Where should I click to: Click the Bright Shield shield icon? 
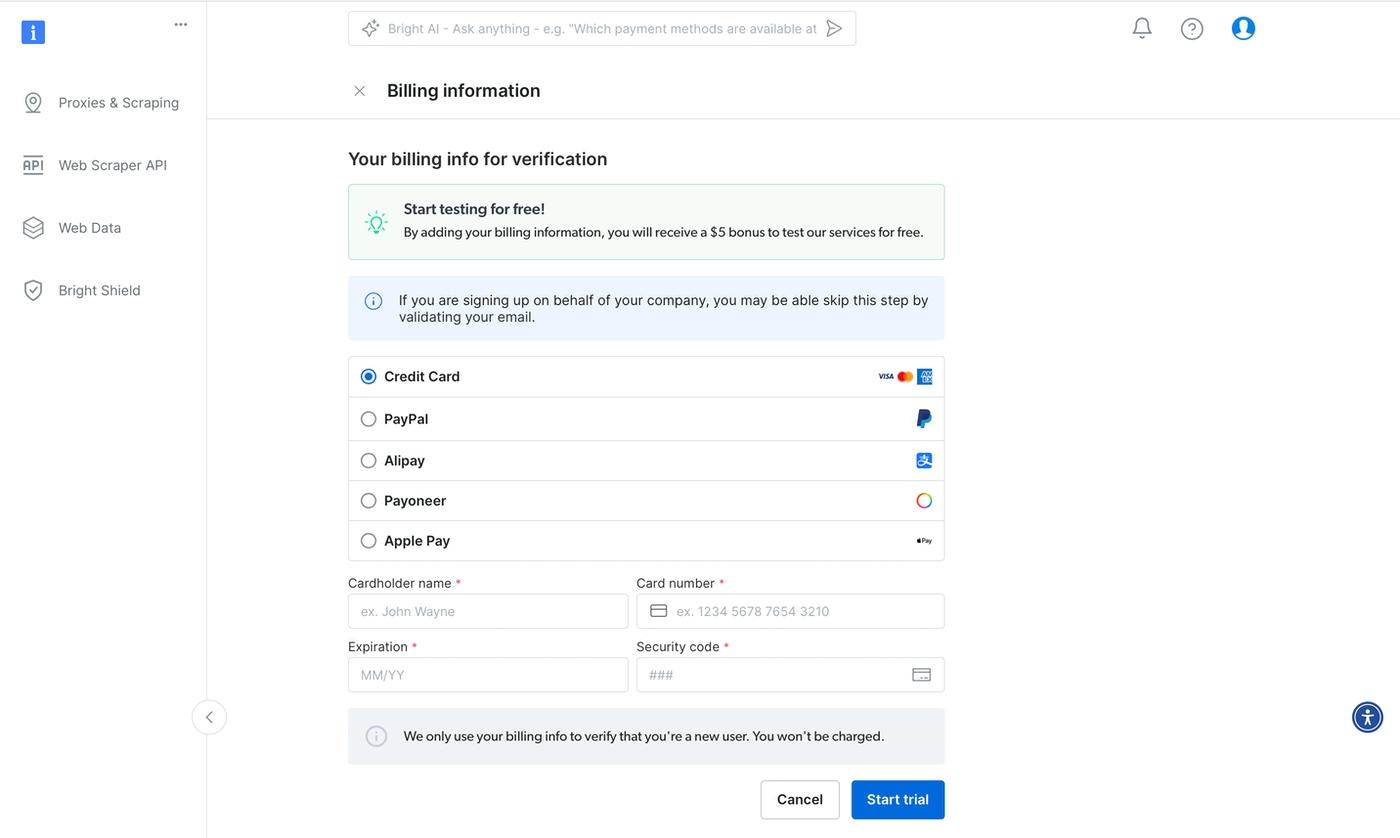pos(33,290)
